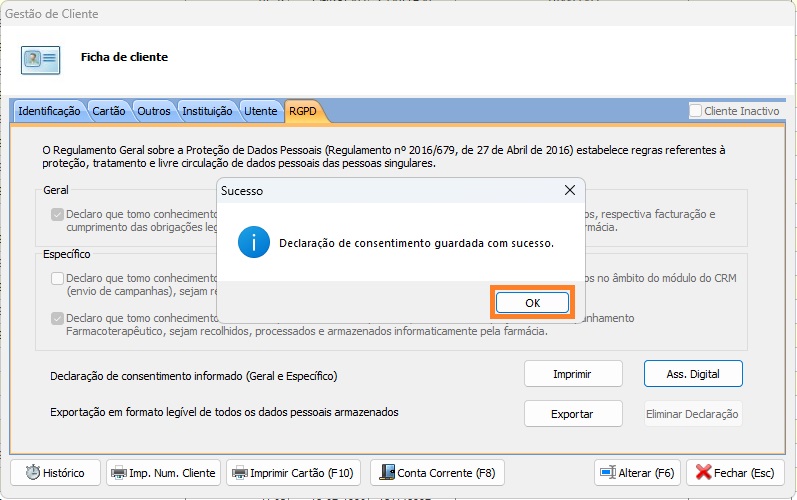
Task: Click OK in the Sucesso dialog
Action: click(x=532, y=302)
